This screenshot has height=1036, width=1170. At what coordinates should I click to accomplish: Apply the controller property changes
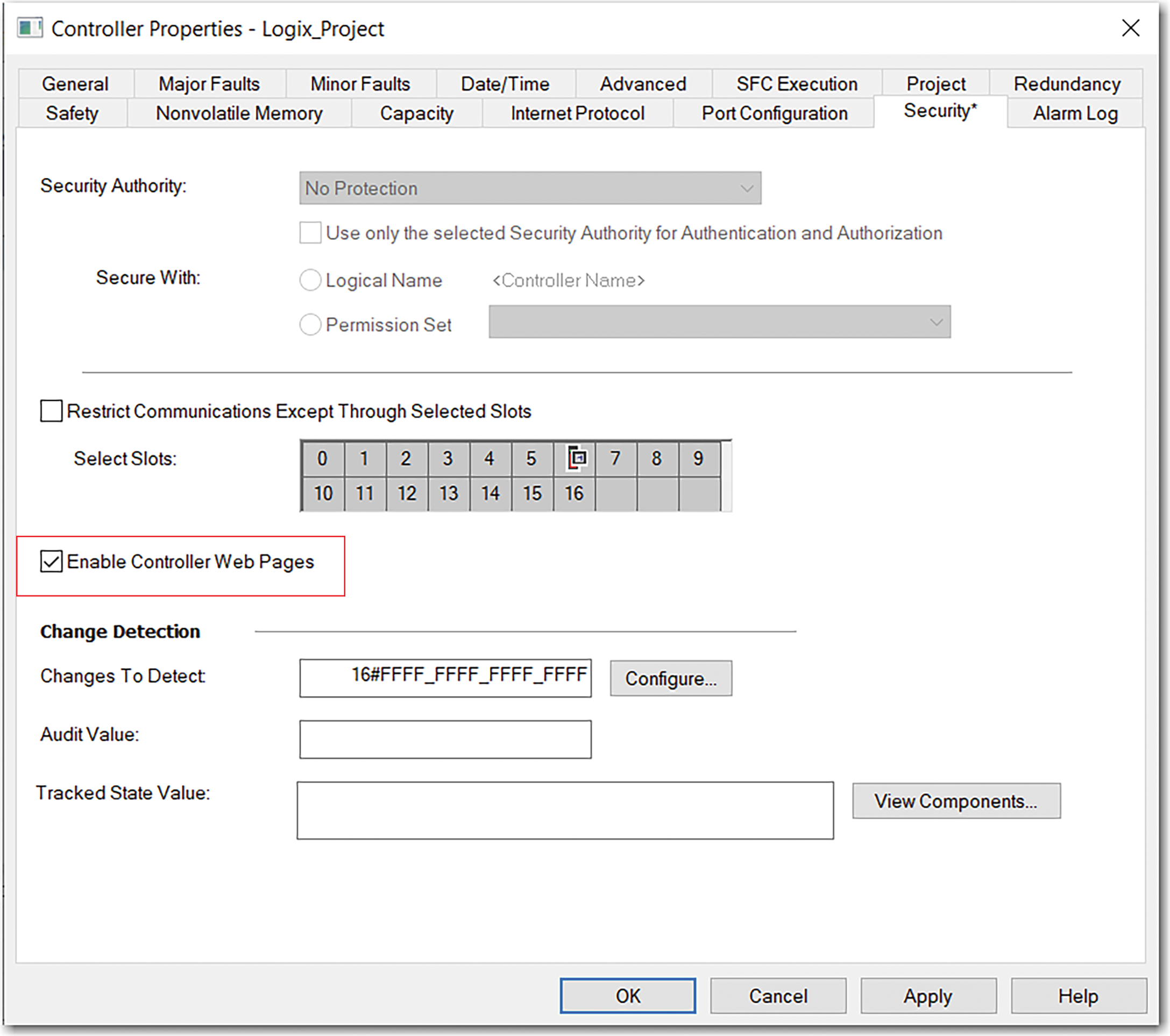tap(927, 995)
